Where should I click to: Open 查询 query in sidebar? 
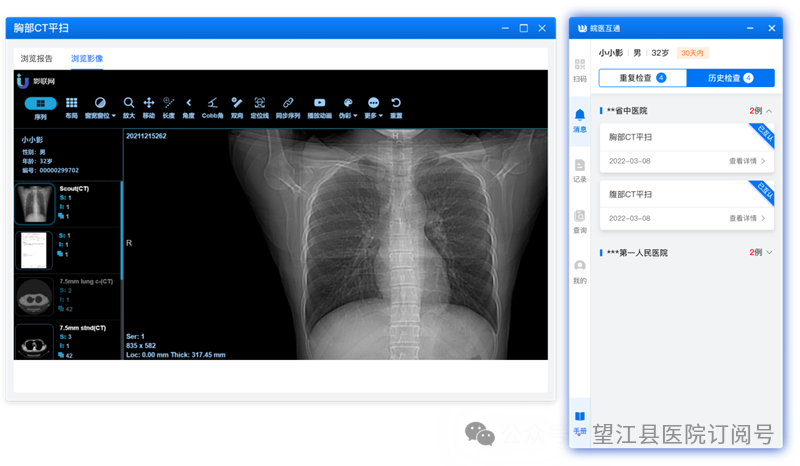click(580, 222)
